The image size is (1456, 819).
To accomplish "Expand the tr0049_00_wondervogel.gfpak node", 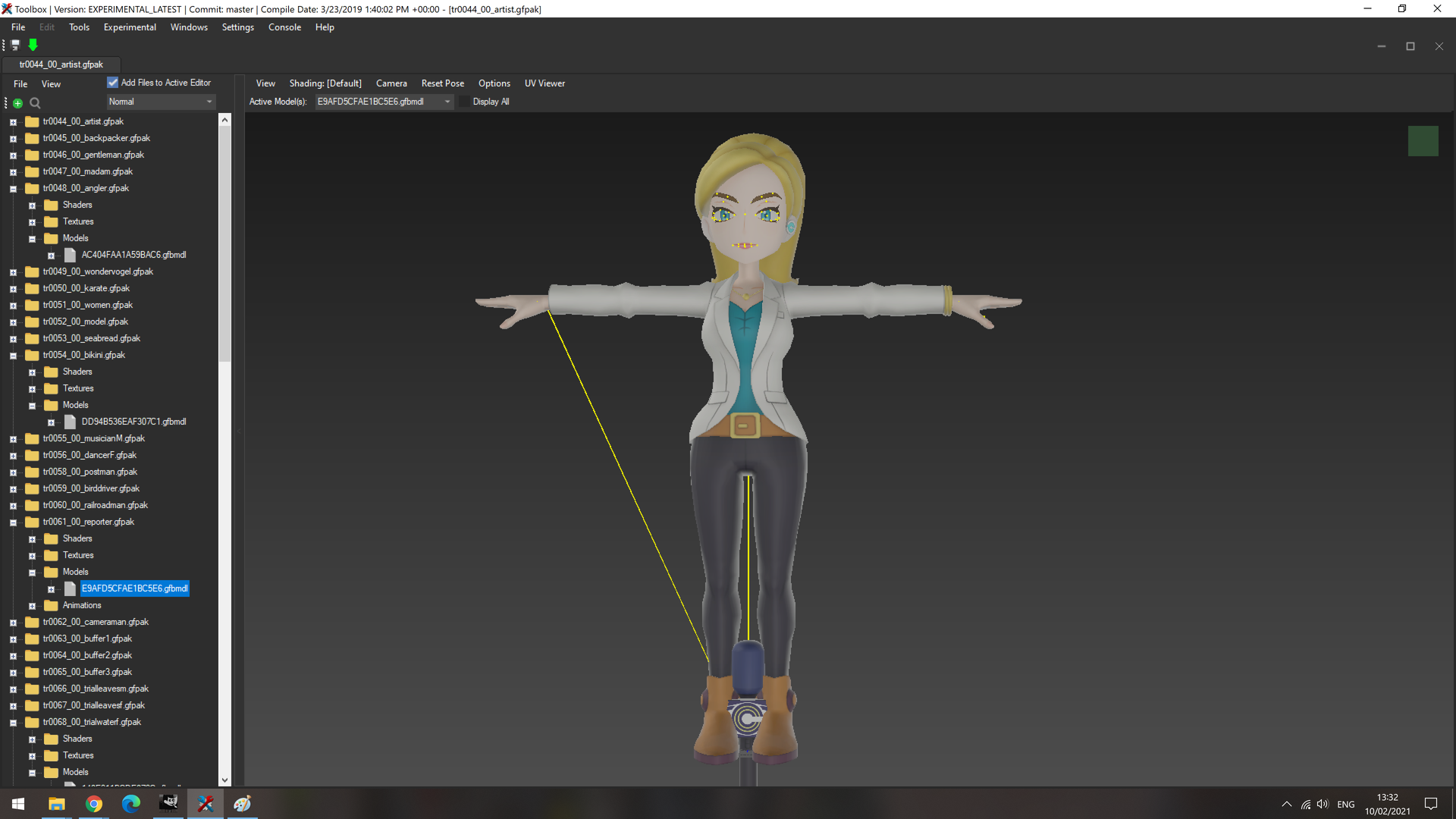I will tap(13, 272).
